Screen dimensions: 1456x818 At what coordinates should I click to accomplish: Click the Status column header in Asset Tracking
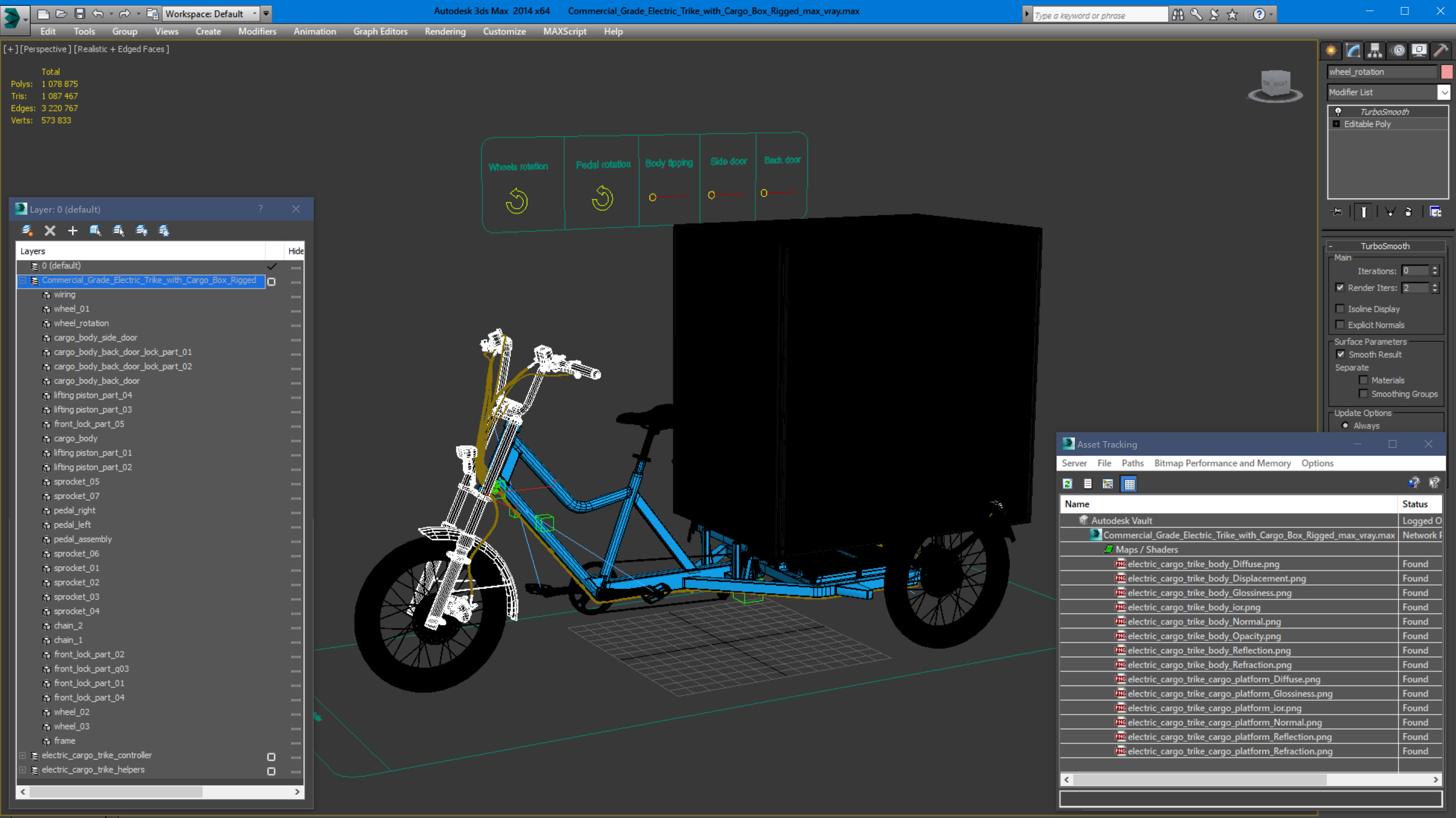1421,504
